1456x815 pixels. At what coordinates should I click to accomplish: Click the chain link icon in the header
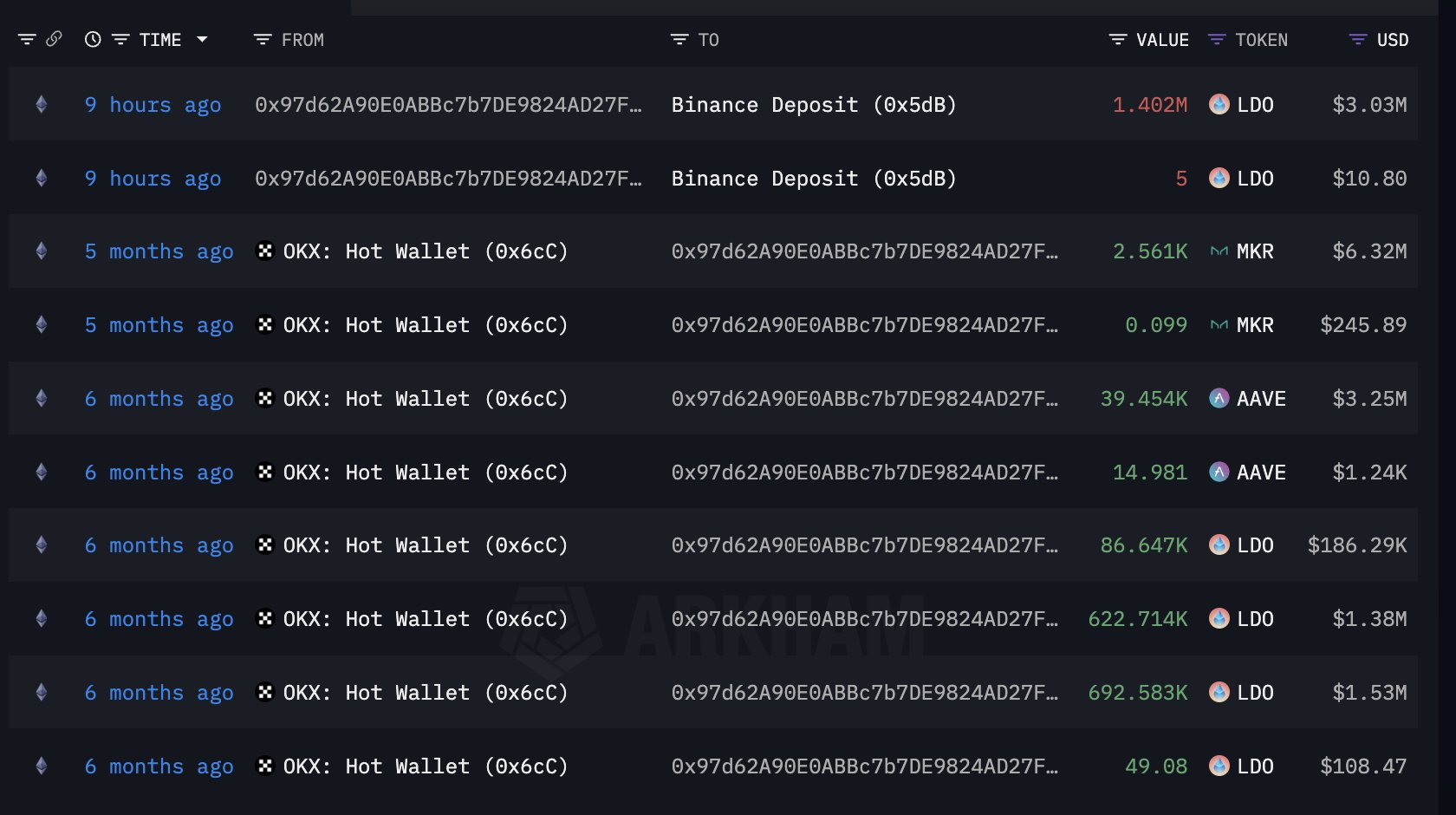point(54,39)
